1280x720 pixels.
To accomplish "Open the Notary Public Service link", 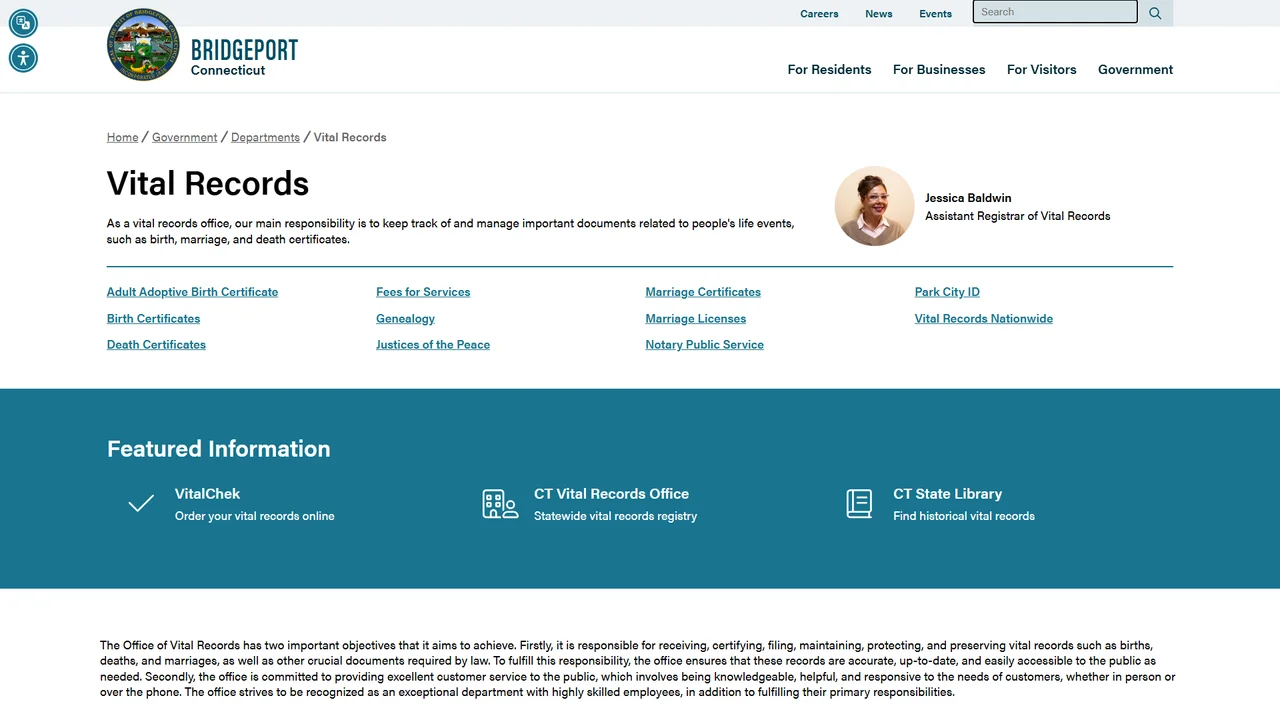I will (704, 345).
